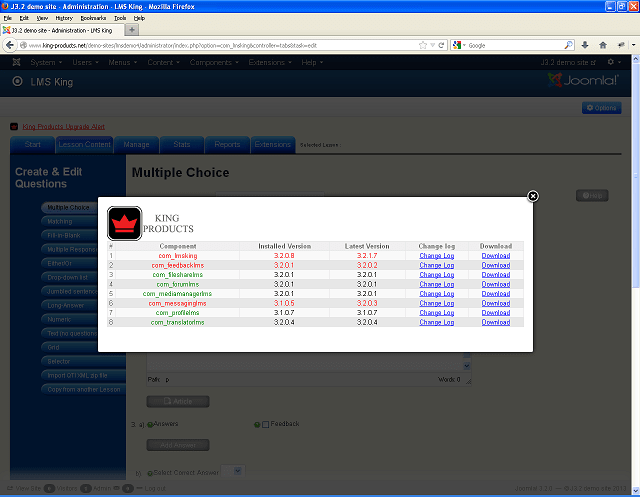Open the URL history dropdown arrow
The height and width of the screenshot is (497, 640).
[433, 45]
